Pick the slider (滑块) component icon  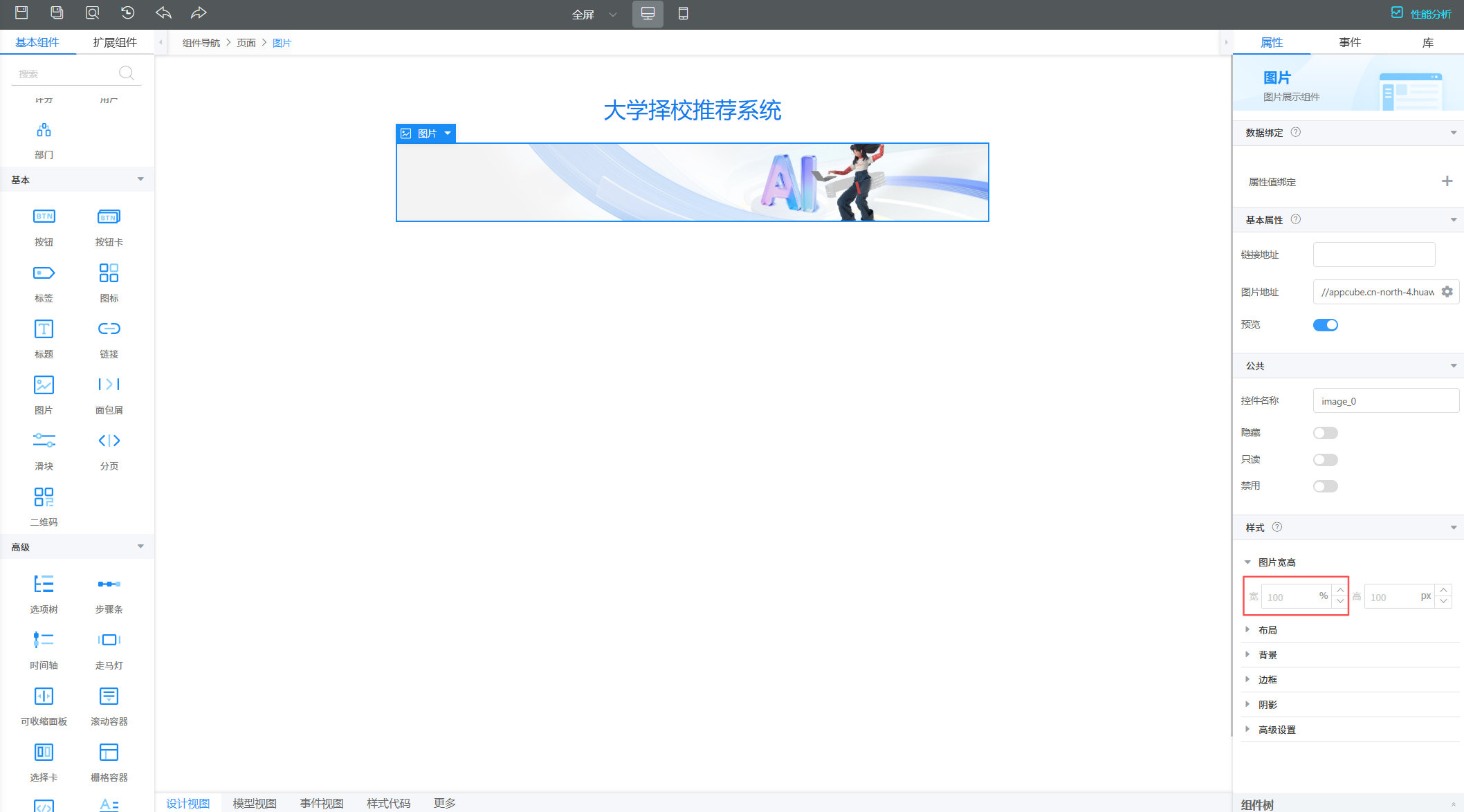pos(44,441)
